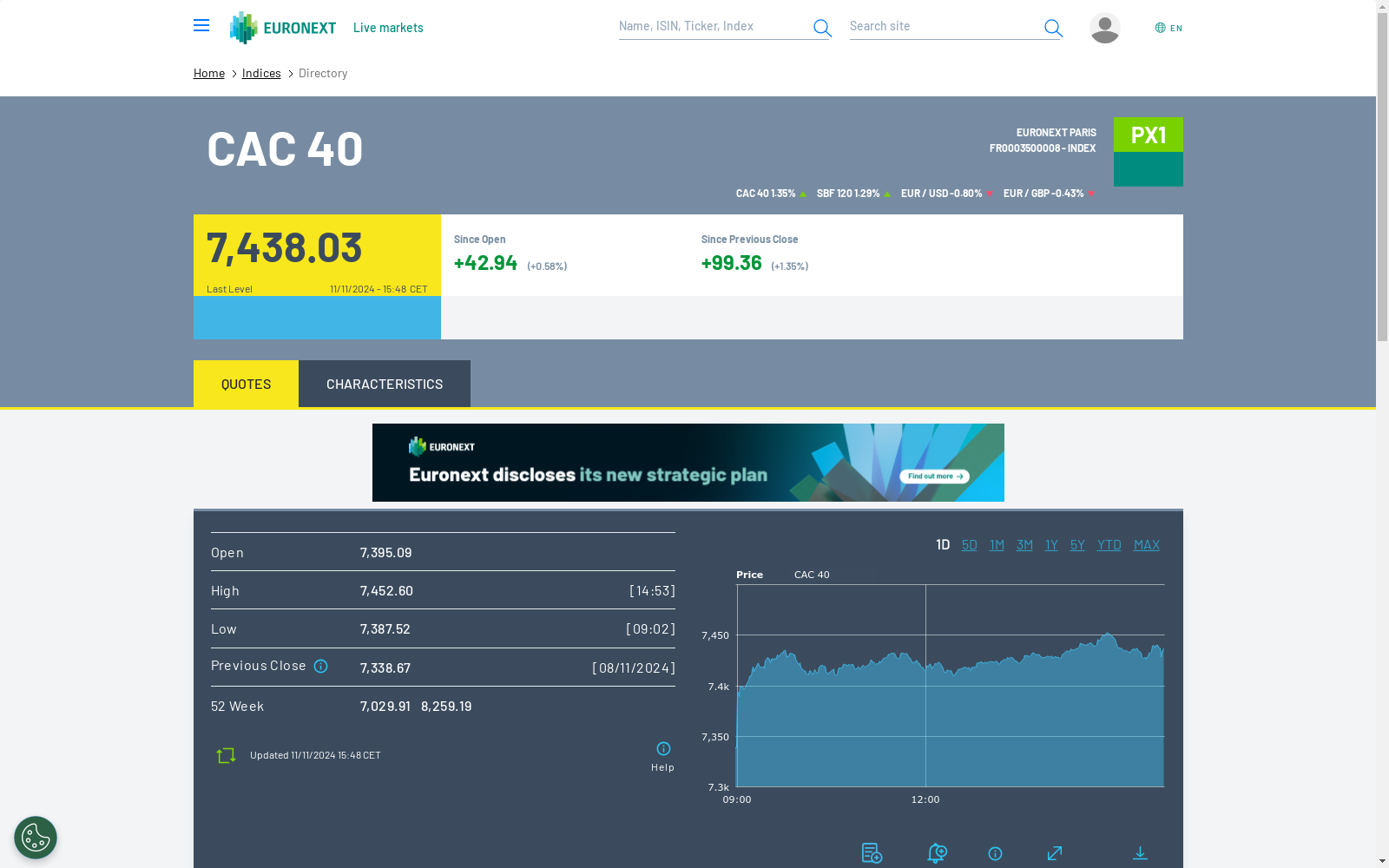Click the Low time [09:02]

click(650, 628)
